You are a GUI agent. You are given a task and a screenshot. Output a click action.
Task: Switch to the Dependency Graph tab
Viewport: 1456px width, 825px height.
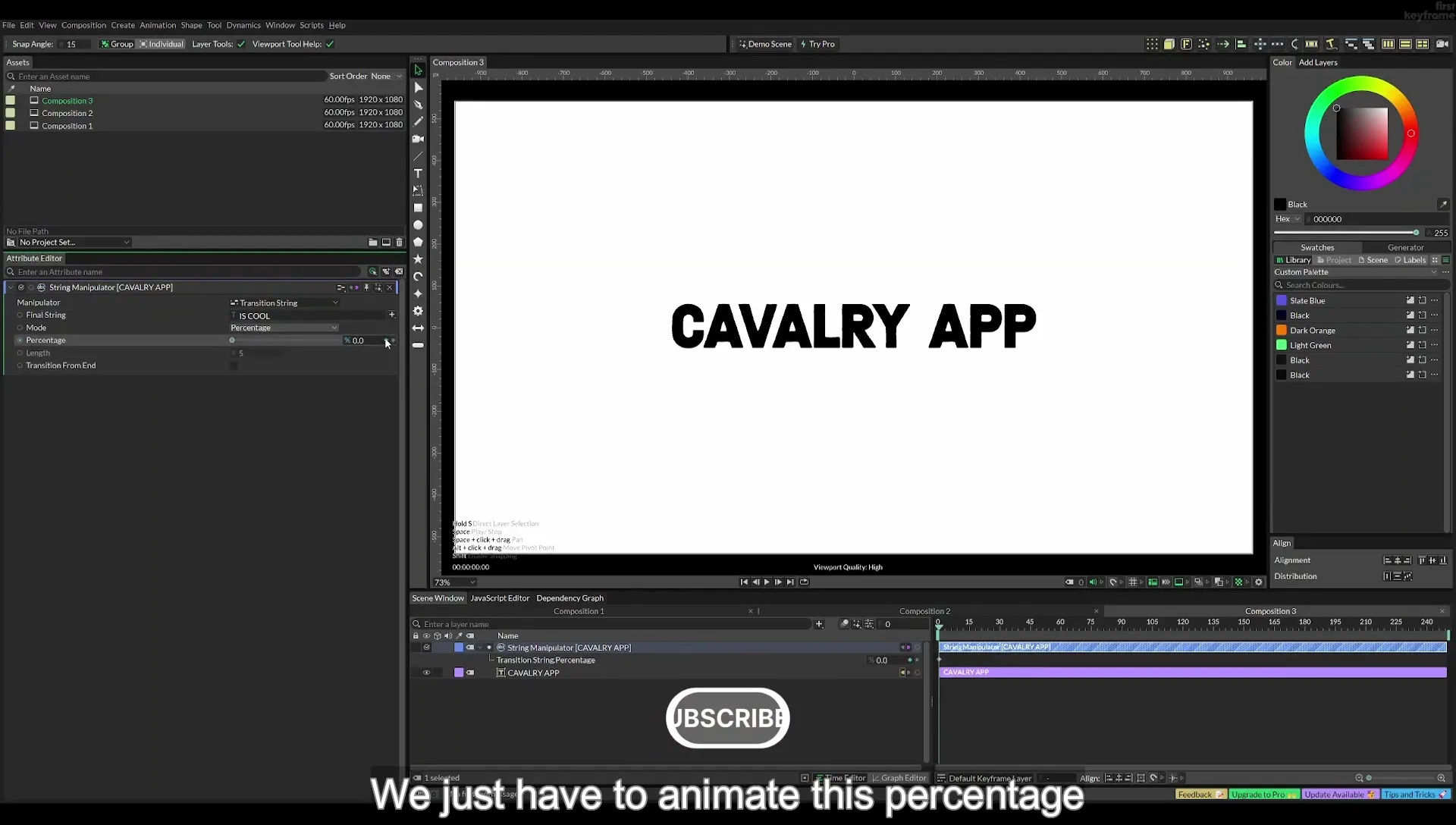(570, 598)
